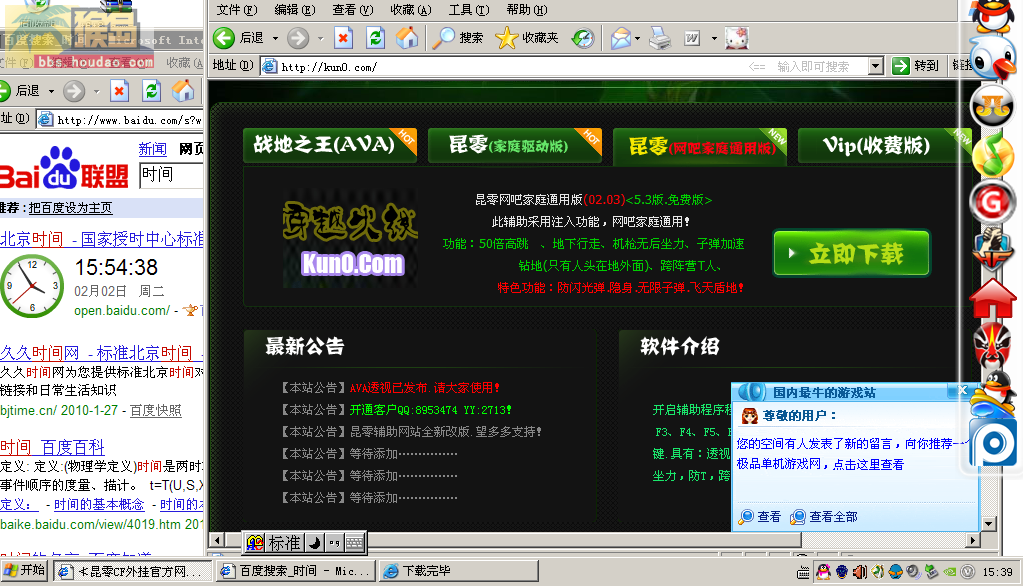1023x586 pixels.
Task: Select the 昆零(家庭驱动版) tab
Action: click(x=515, y=145)
